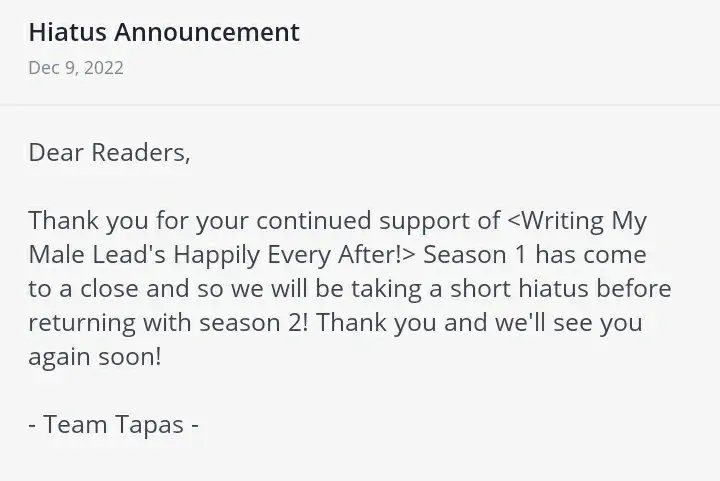This screenshot has width=720, height=481.
Task: Click the Team Tapas signature
Action: click(114, 424)
